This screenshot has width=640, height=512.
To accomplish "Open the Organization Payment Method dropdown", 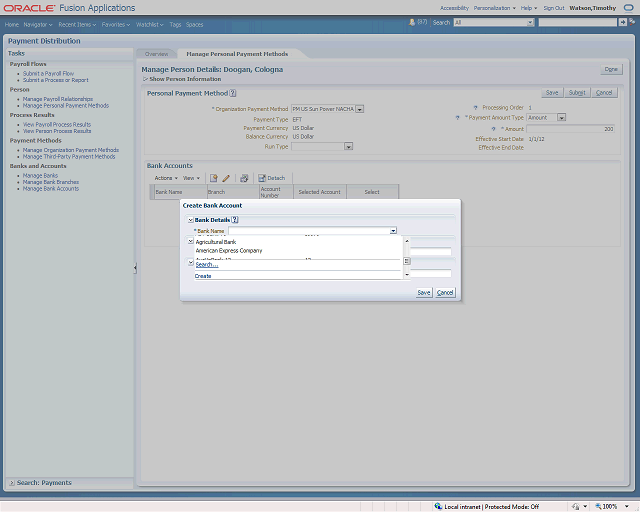I will coord(359,109).
